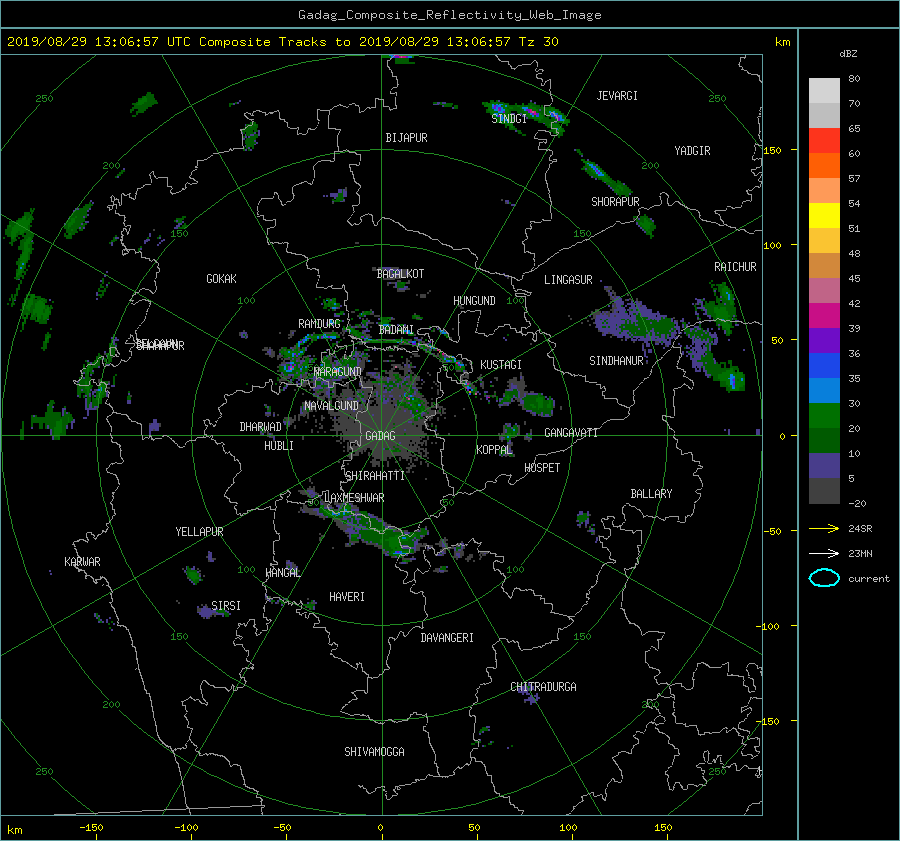Click the DHARWAD city label

[x=261, y=427]
